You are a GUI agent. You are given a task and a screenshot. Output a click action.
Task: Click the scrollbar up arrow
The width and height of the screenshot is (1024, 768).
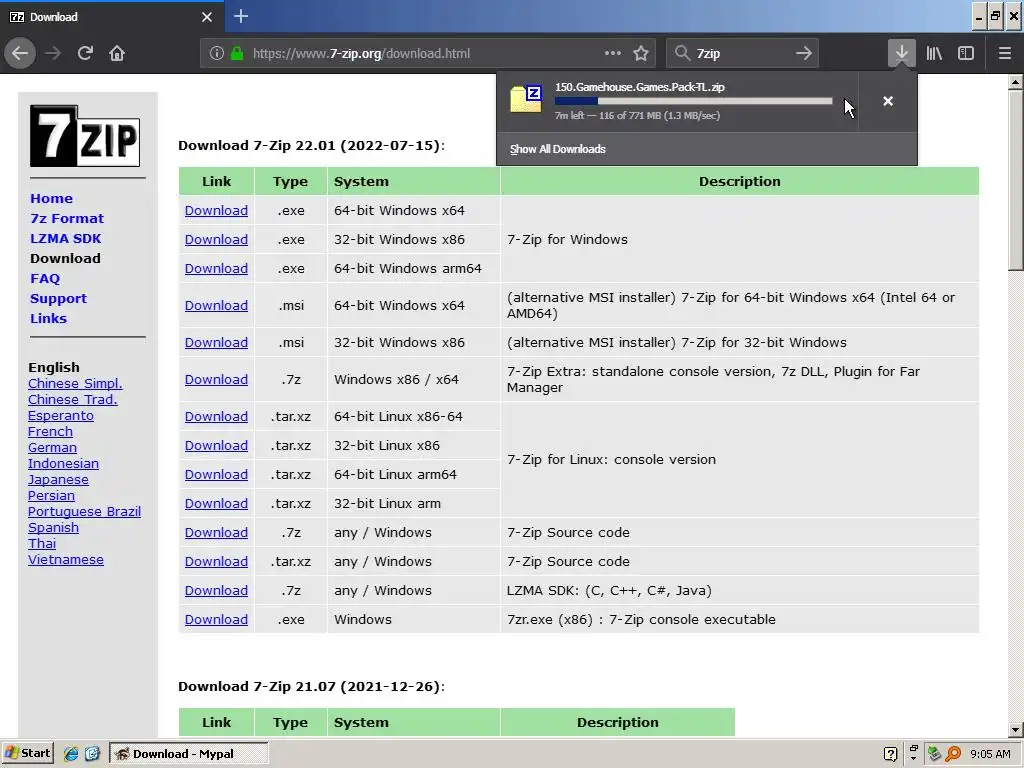pyautogui.click(x=1015, y=82)
